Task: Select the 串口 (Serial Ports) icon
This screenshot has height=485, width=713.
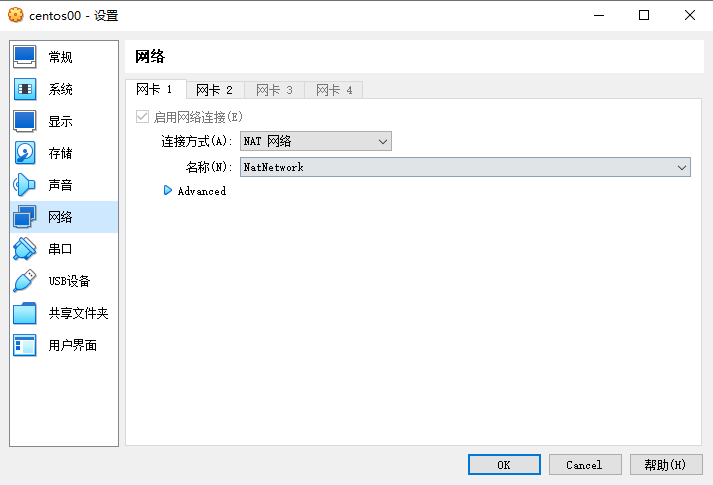Action: (x=25, y=249)
